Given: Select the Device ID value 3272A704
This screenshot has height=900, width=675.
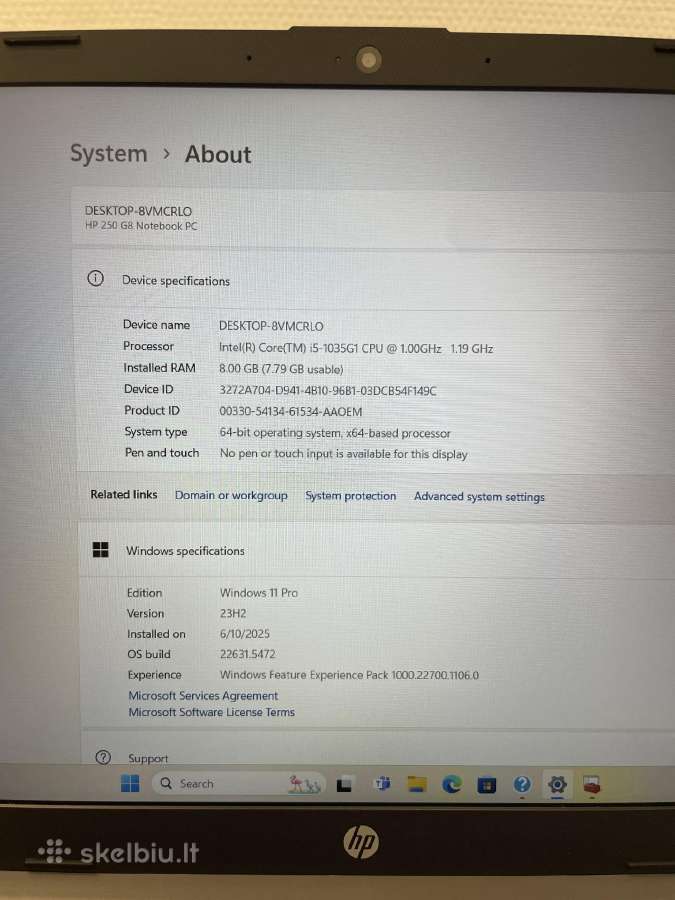Looking at the screenshot, I should 328,391.
